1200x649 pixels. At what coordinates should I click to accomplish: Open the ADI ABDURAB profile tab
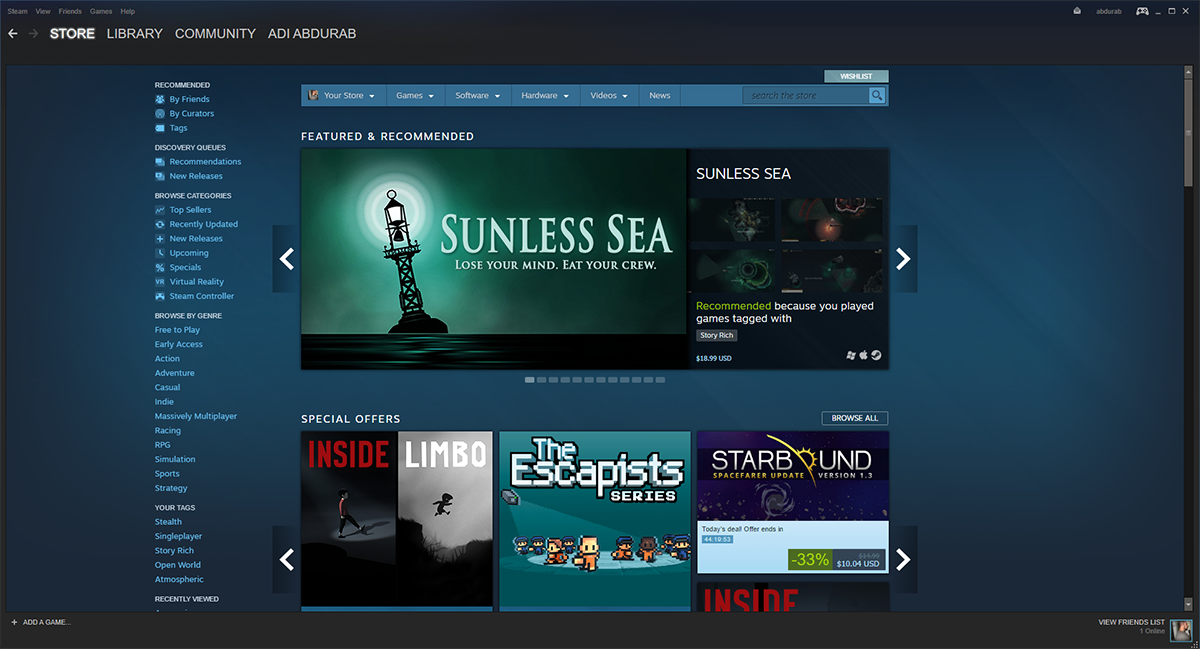312,34
